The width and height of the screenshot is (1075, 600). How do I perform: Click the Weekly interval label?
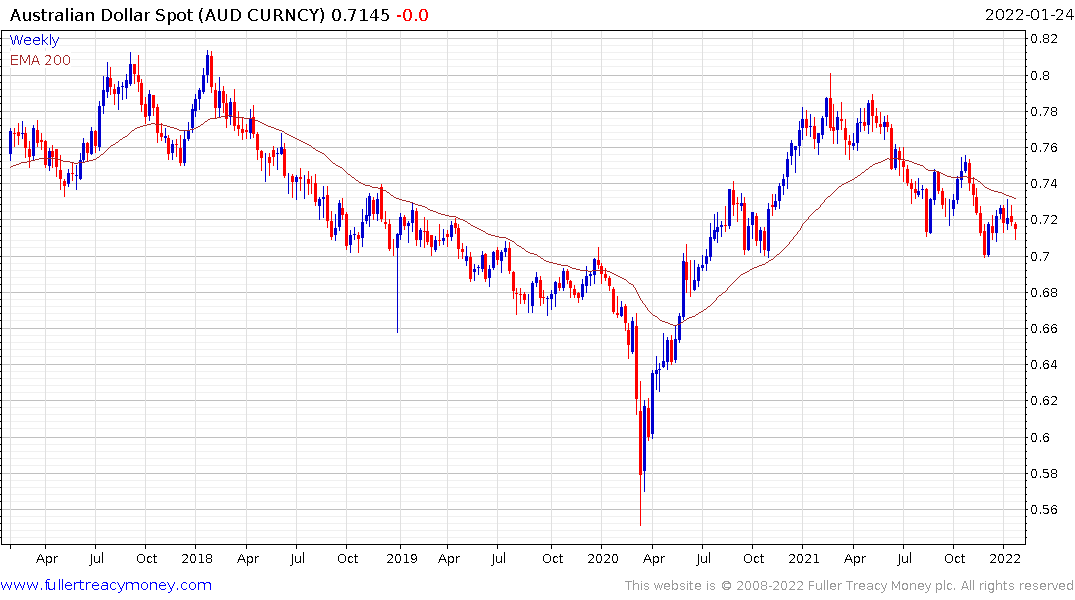34,40
